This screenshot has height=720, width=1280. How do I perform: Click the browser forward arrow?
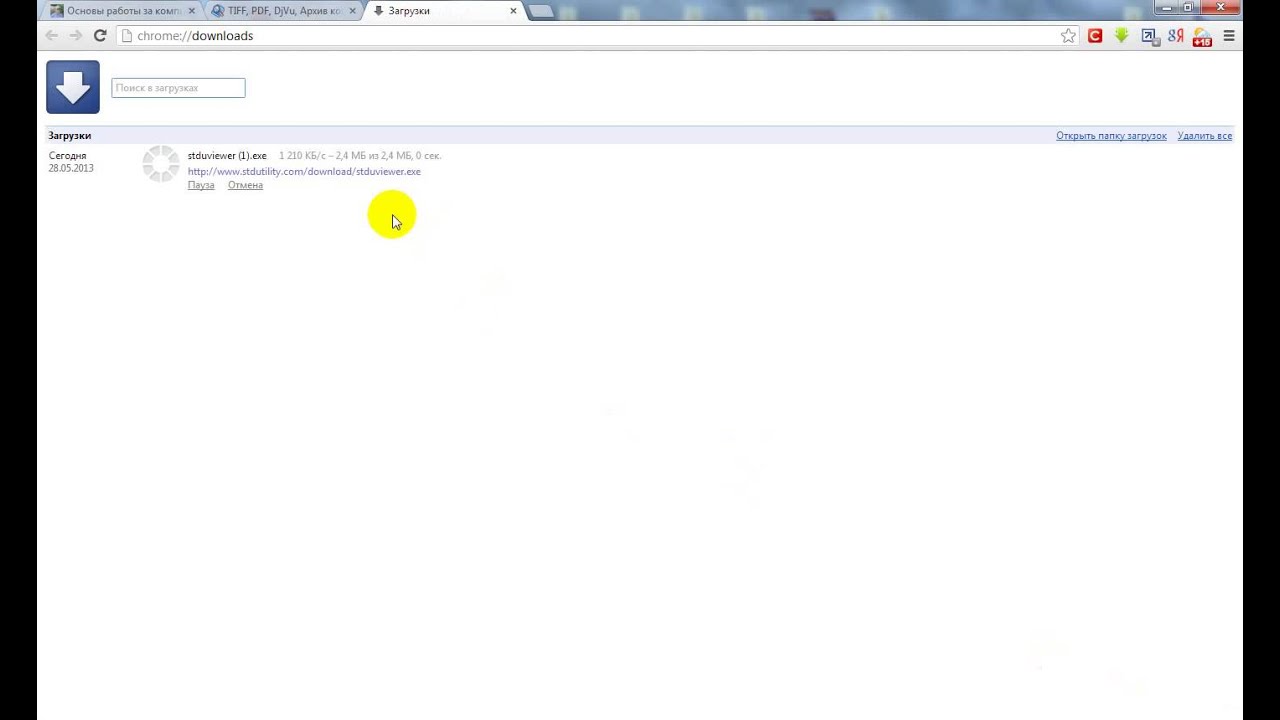[76, 36]
